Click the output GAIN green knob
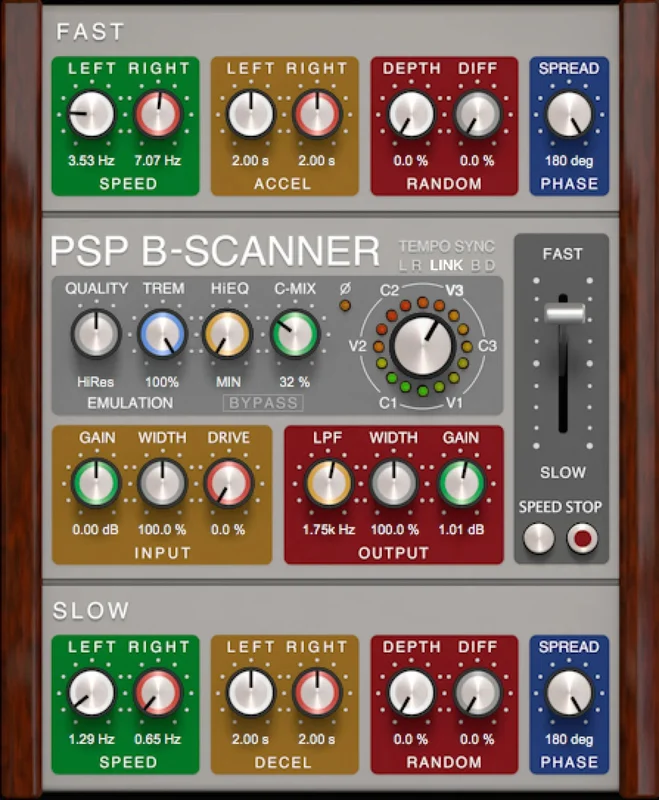Image resolution: width=659 pixels, height=800 pixels. click(x=461, y=483)
